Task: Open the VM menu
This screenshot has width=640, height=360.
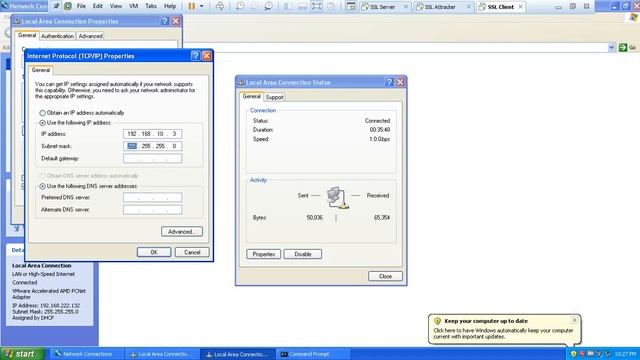Action: click(x=133, y=6)
